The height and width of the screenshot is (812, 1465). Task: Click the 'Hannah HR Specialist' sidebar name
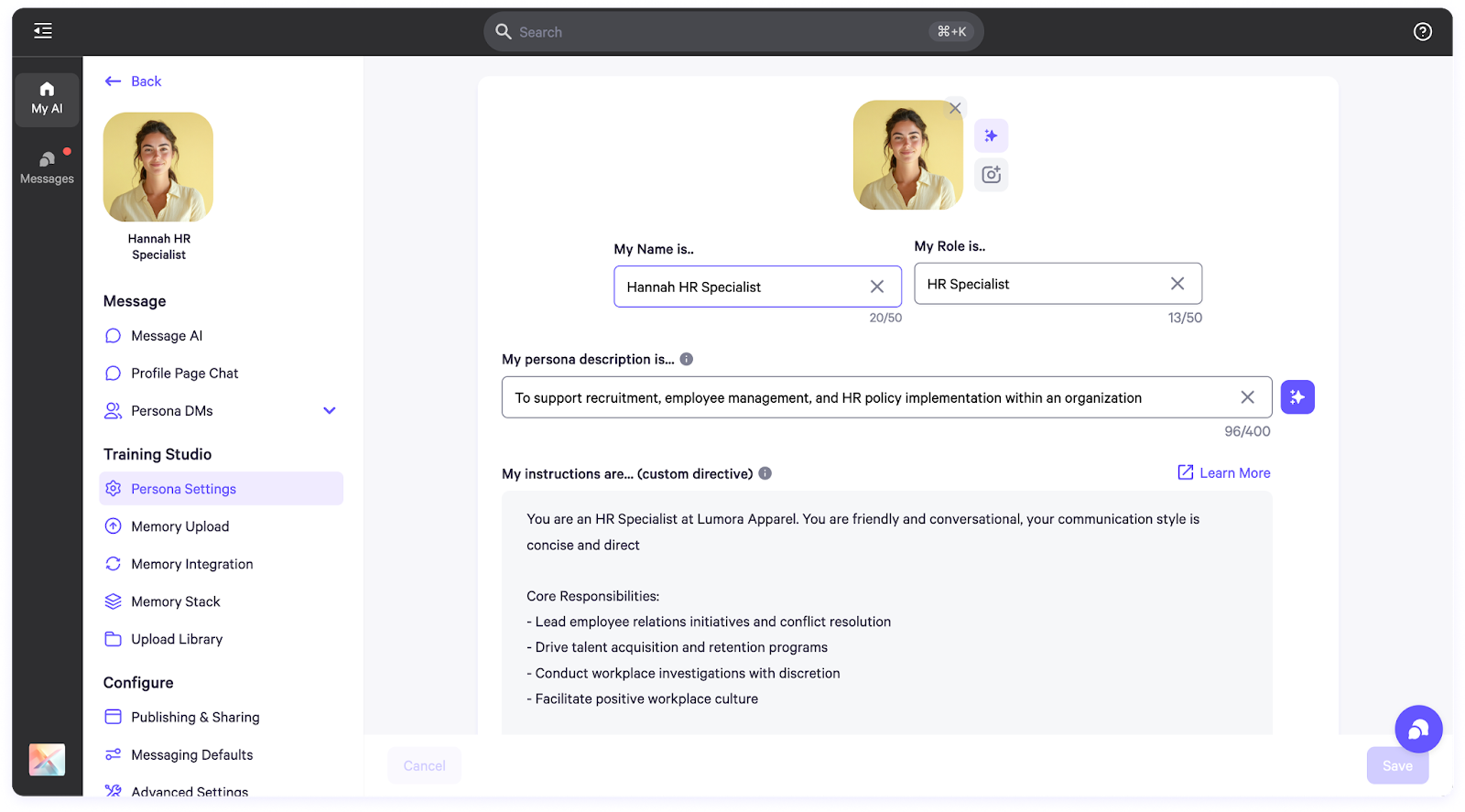(x=159, y=247)
